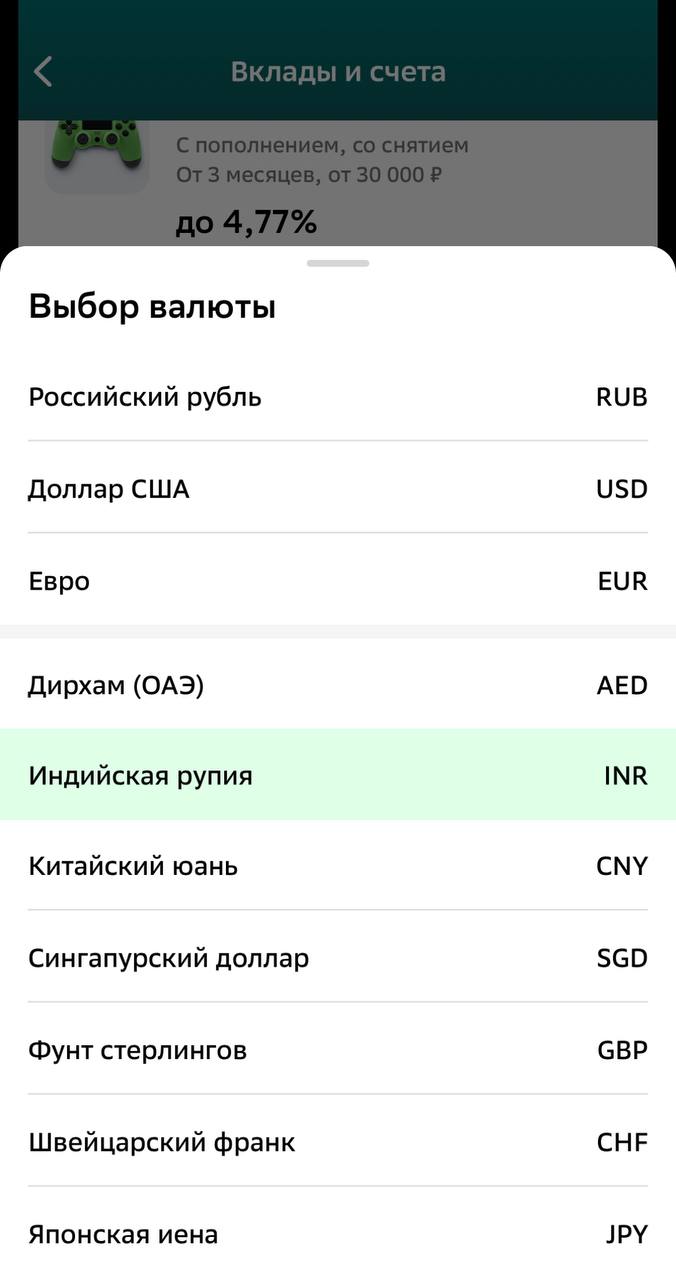The image size is (676, 1280).
Task: Tap the CNY code label
Action: [621, 866]
